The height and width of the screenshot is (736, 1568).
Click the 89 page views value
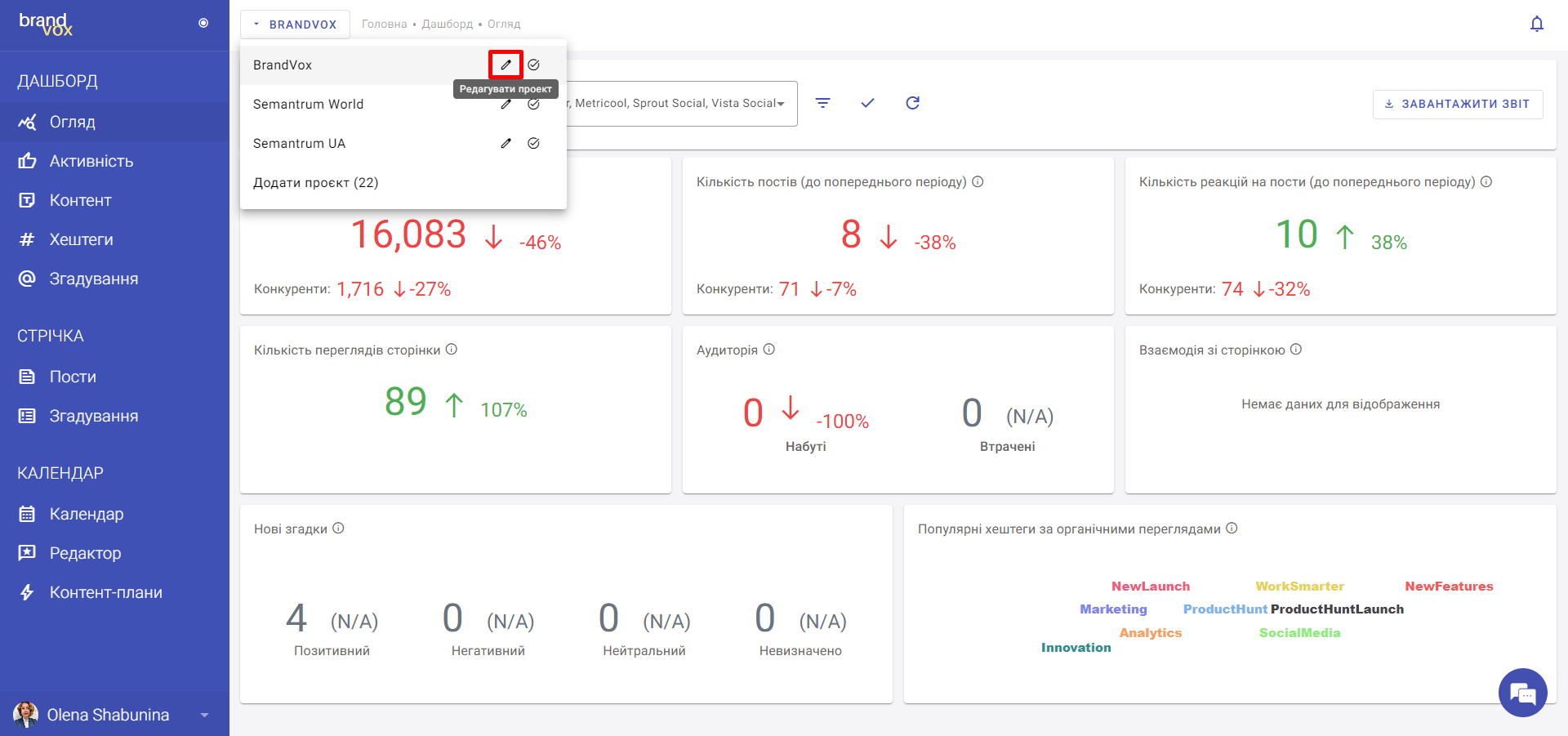pos(406,401)
